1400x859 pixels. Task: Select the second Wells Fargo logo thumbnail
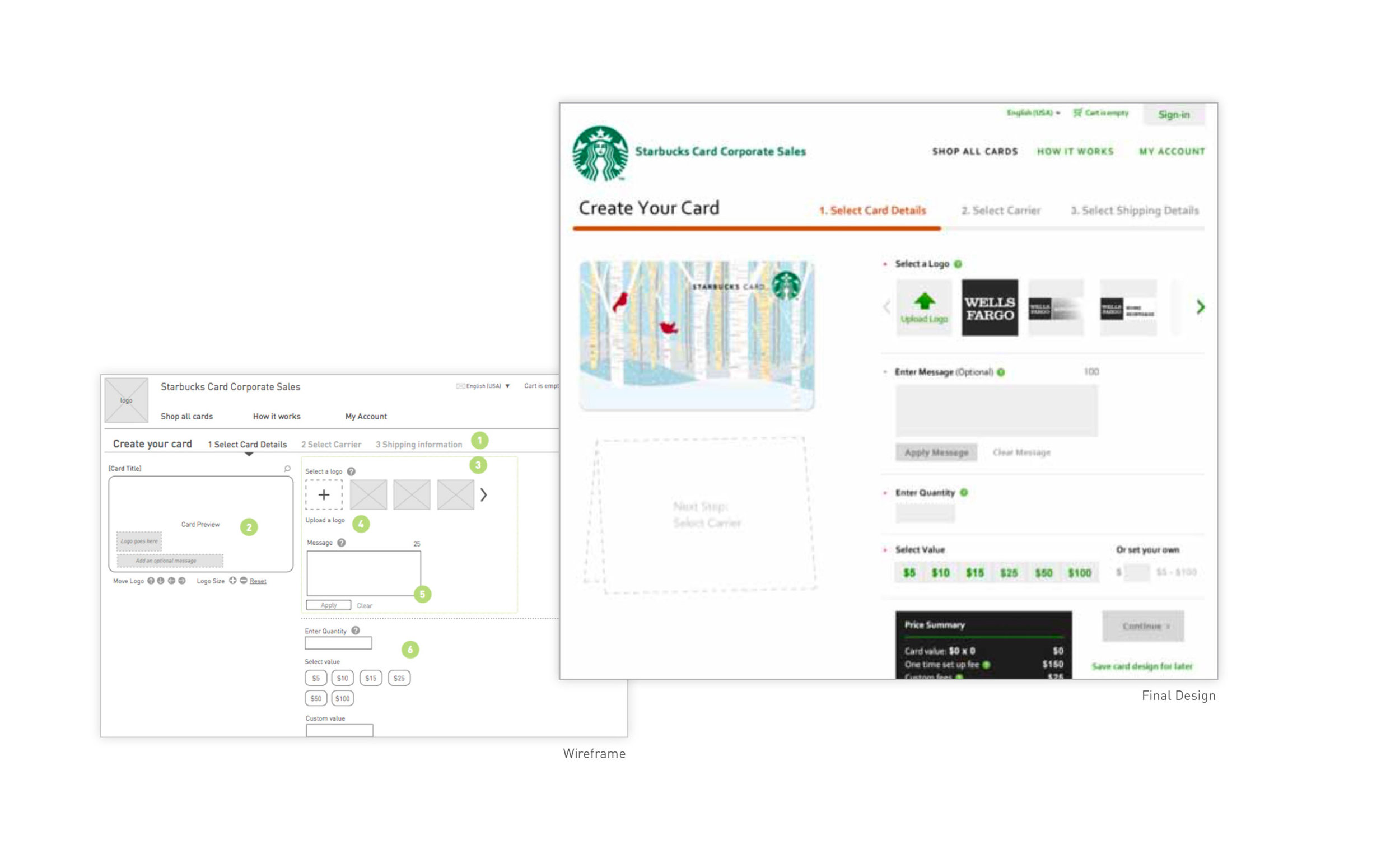tap(1056, 308)
